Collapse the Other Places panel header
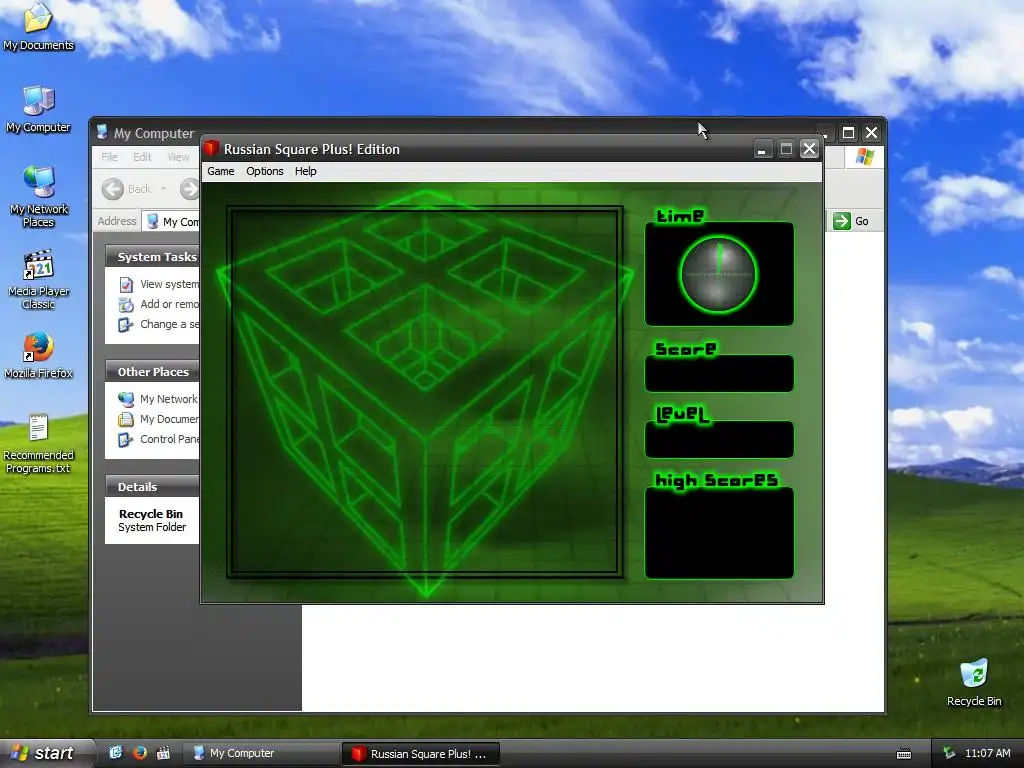 [x=152, y=372]
